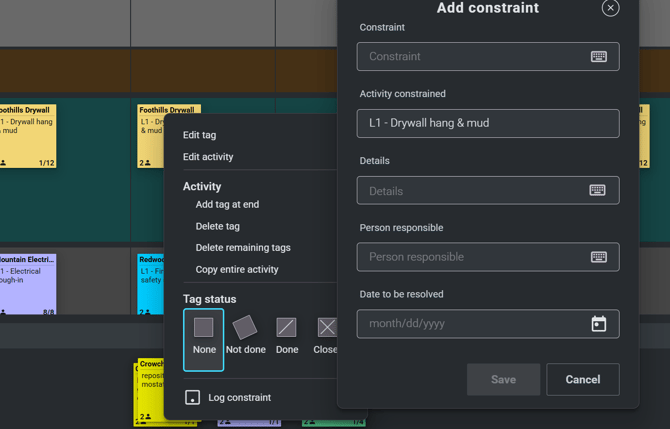This screenshot has height=429, width=670.
Task: Open keyboard for Constraint field
Action: coord(599,56)
